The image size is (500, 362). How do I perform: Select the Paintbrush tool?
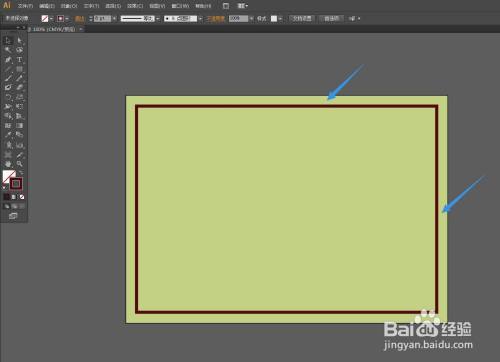(8, 78)
